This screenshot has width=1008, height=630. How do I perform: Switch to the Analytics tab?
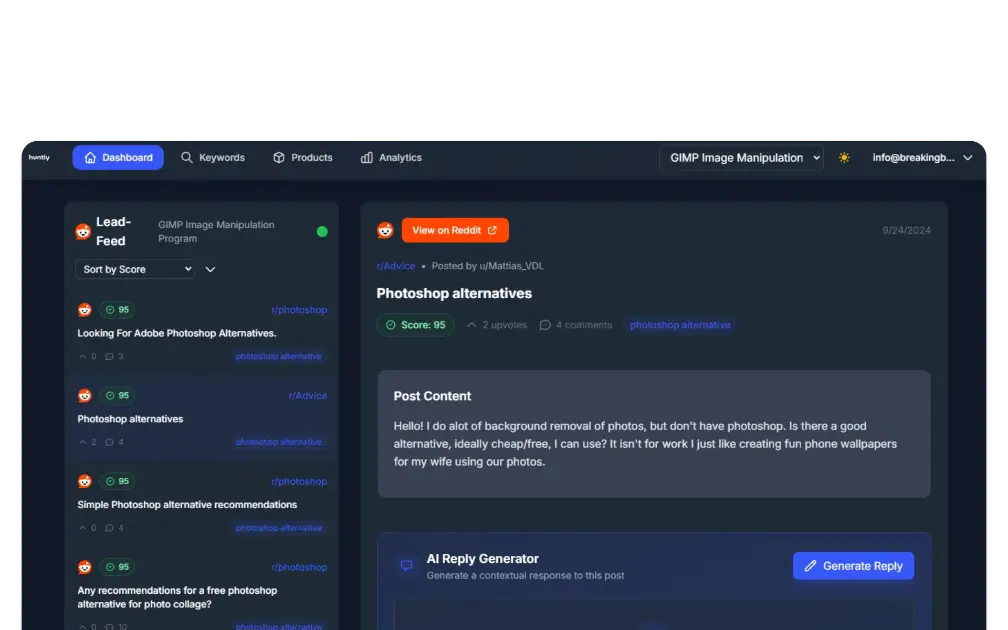tap(391, 158)
